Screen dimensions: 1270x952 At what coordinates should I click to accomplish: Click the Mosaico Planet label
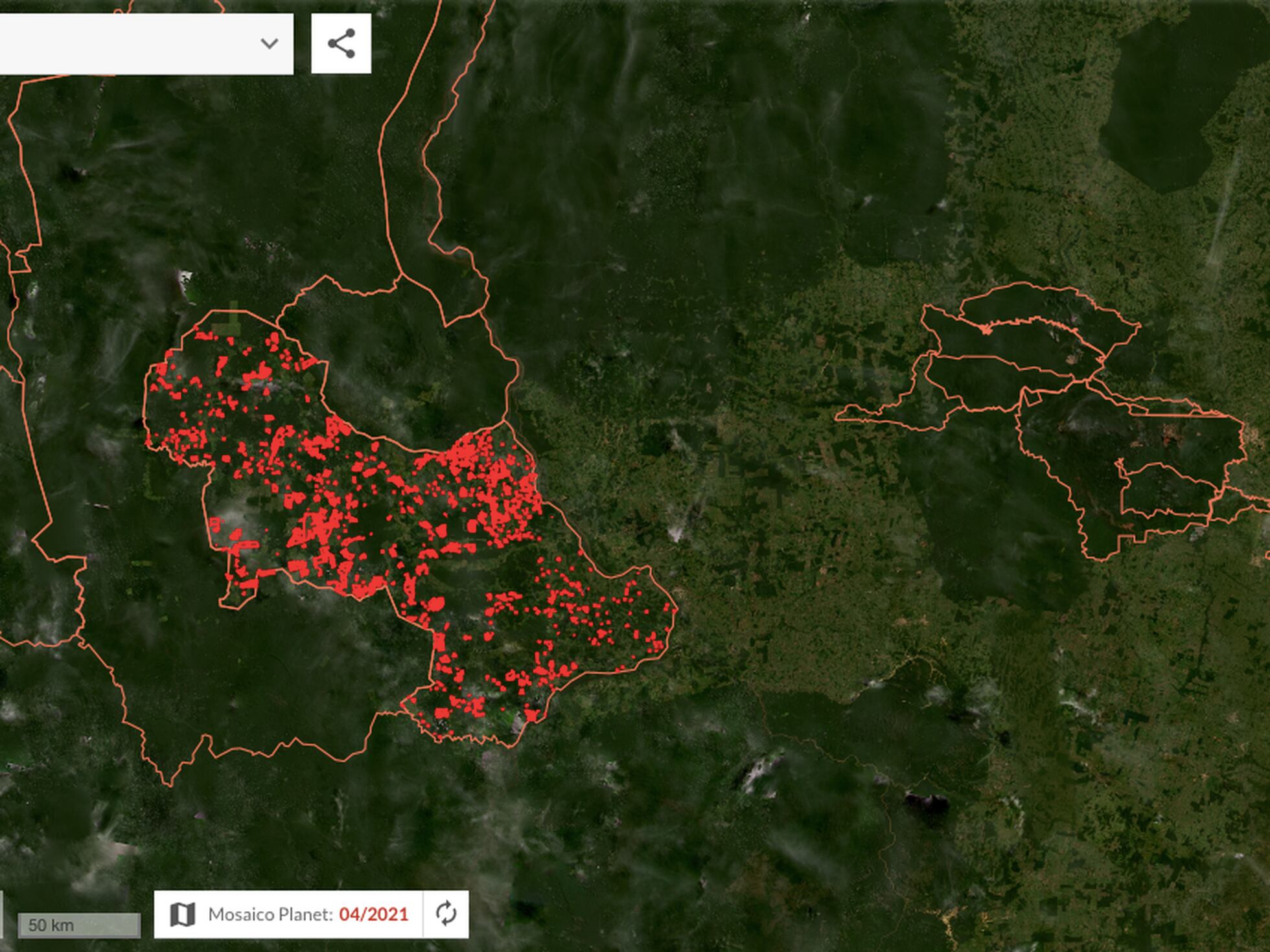[x=270, y=914]
